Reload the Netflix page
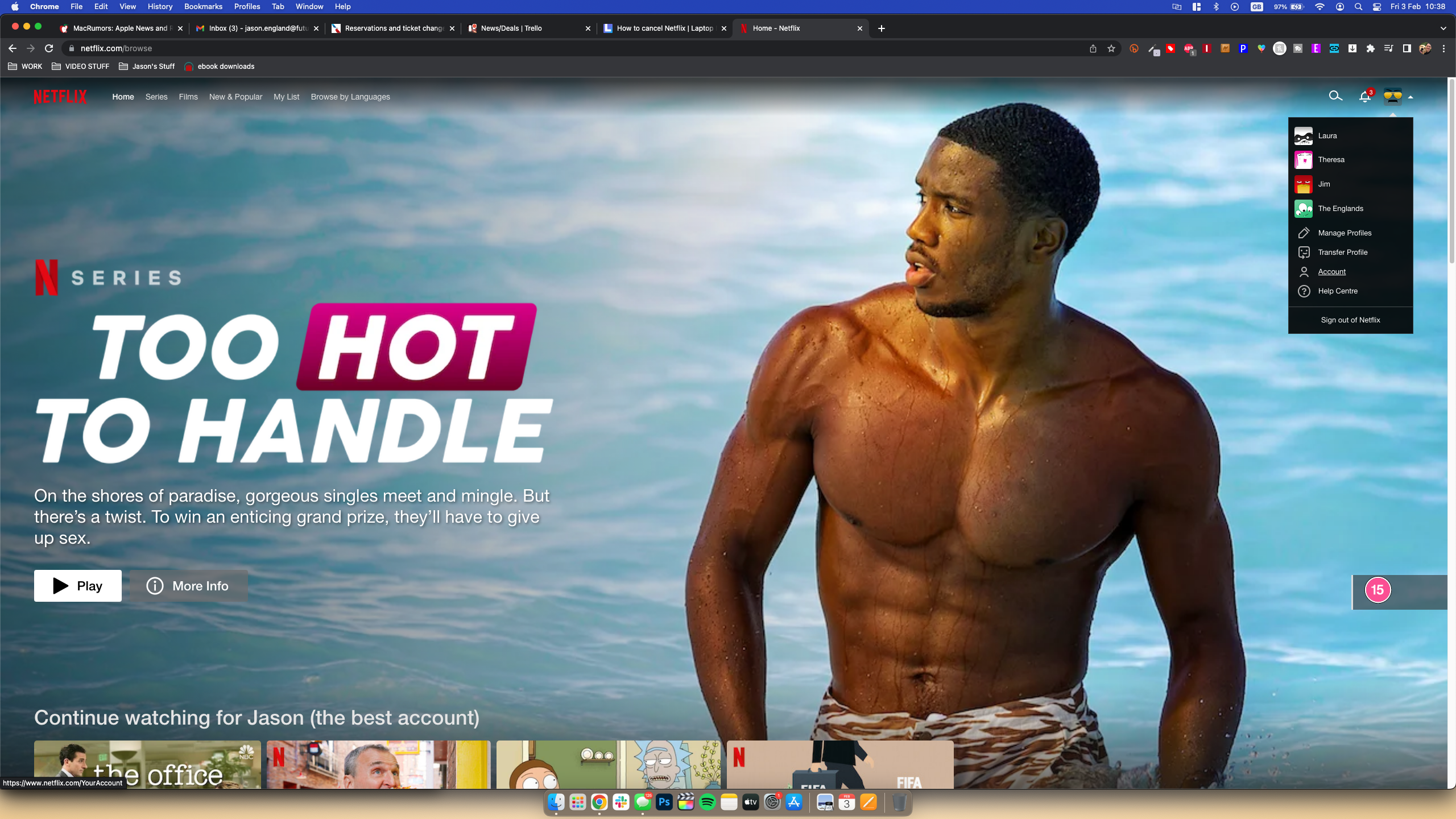 click(x=49, y=48)
